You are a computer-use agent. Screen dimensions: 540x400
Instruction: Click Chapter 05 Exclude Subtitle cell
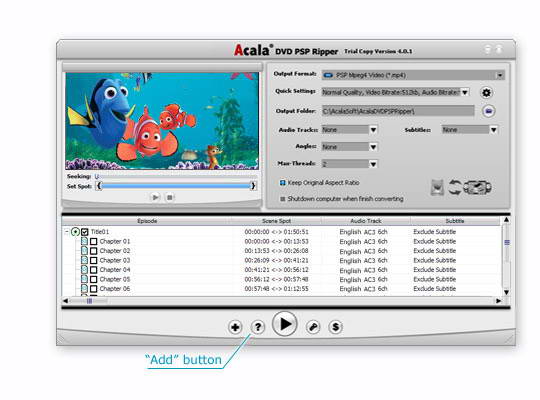[435, 279]
